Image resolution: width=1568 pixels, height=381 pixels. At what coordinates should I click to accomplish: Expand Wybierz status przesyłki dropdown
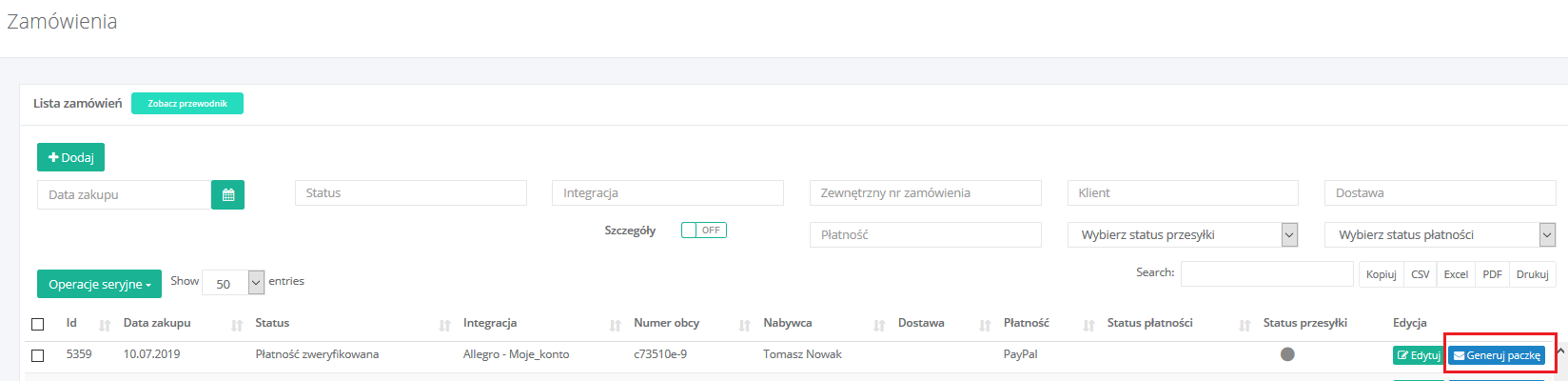point(1183,234)
